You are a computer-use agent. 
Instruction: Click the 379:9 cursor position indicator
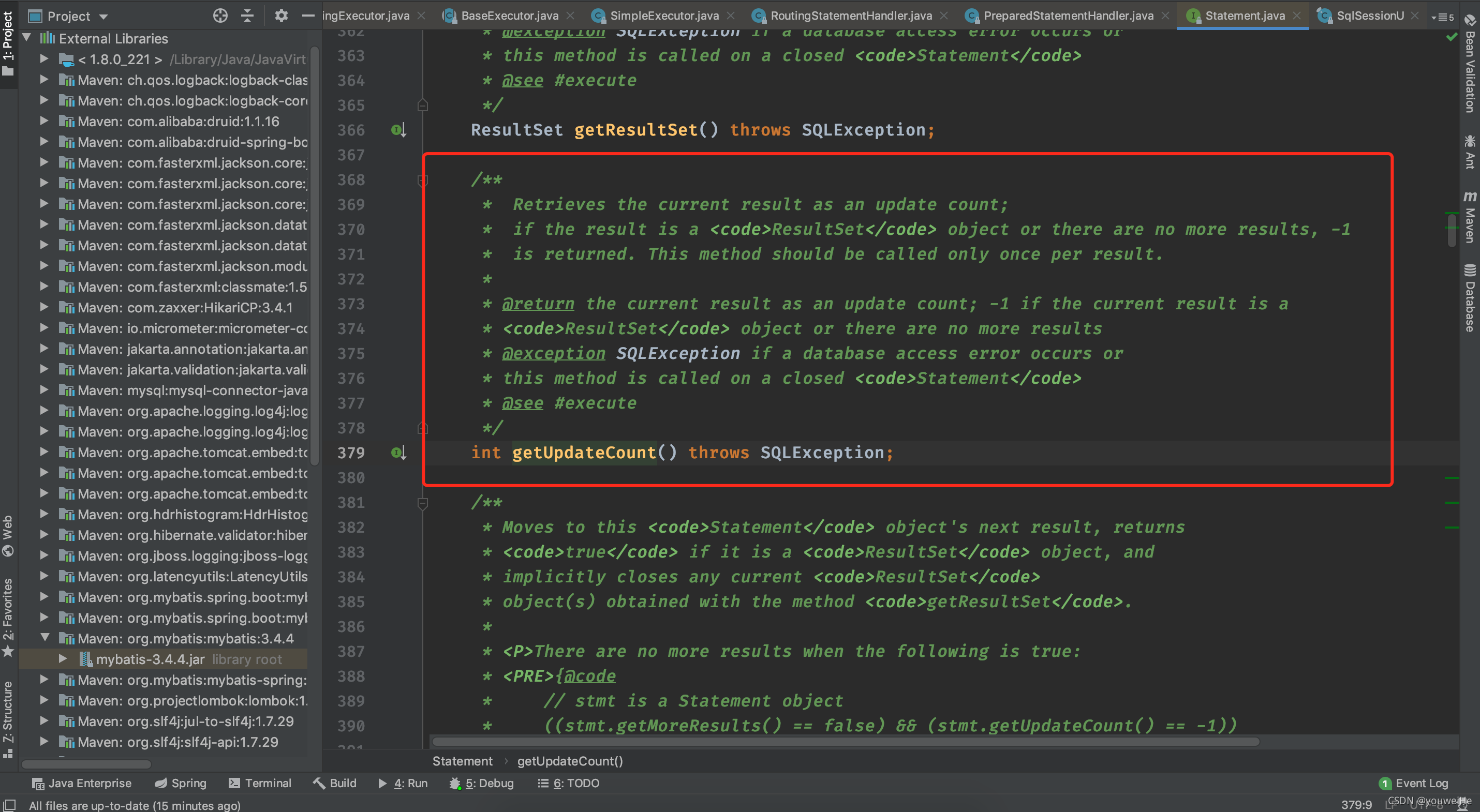click(1356, 805)
